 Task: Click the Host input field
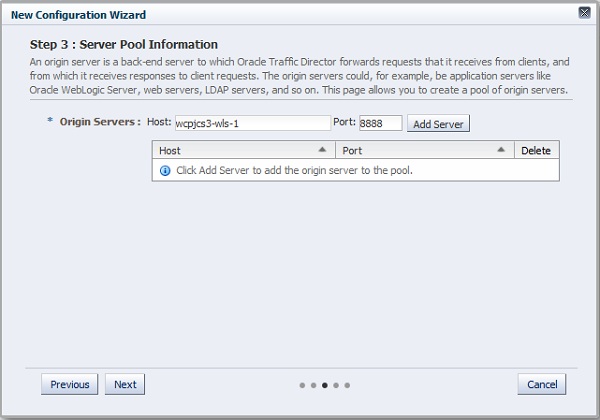pyautogui.click(x=253, y=123)
